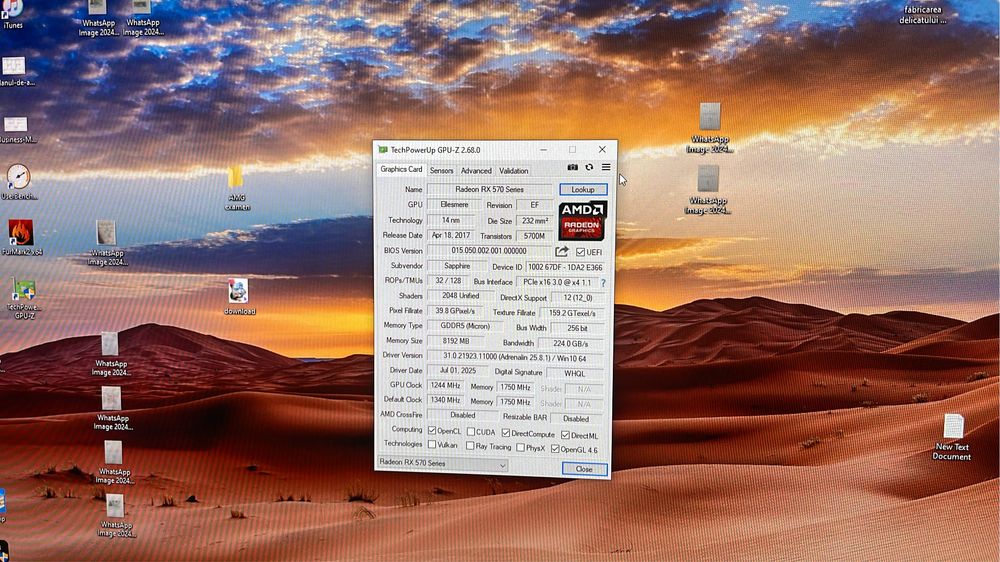The height and width of the screenshot is (562, 1000).
Task: Minimize the GPU-Z window
Action: click(543, 149)
